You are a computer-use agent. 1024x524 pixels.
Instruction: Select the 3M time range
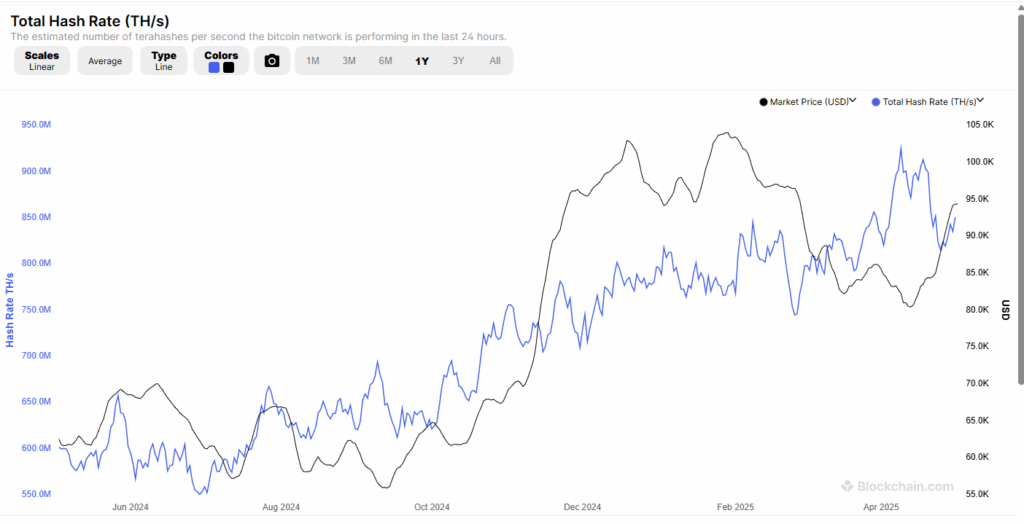[349, 61]
